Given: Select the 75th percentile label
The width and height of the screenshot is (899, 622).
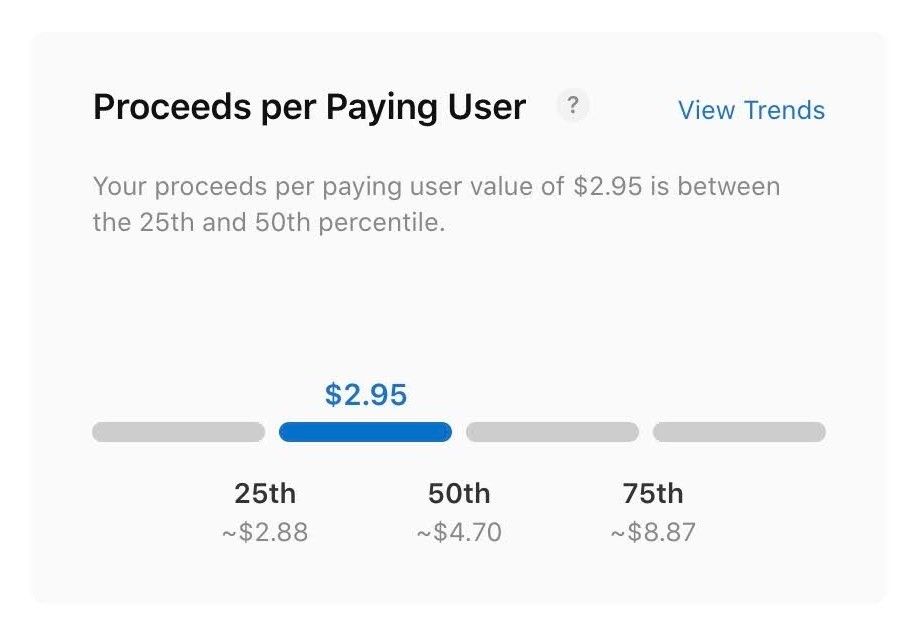Looking at the screenshot, I should pyautogui.click(x=653, y=493).
